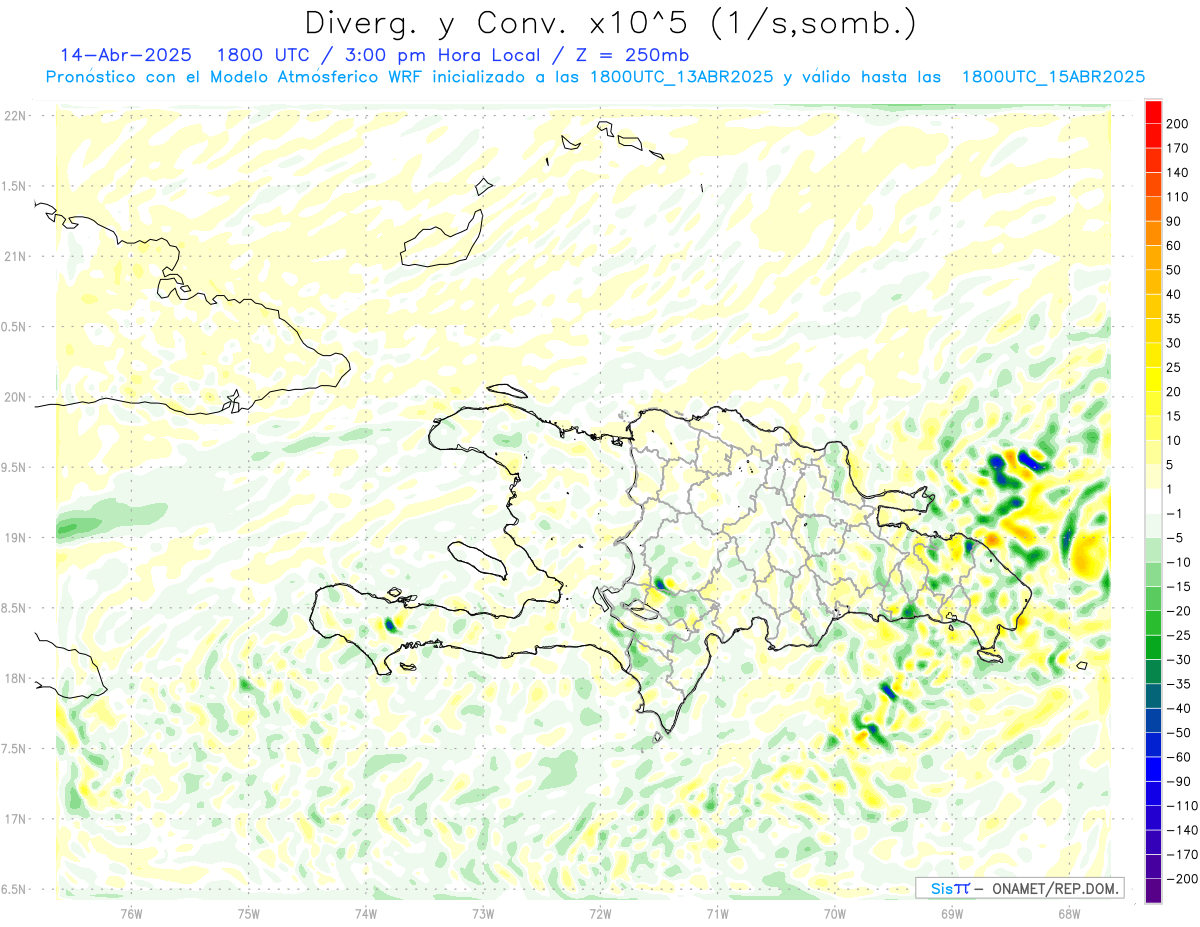Screen dimensions: 1200x927
Task: Click the -15 color scale value
Action: point(1178,587)
